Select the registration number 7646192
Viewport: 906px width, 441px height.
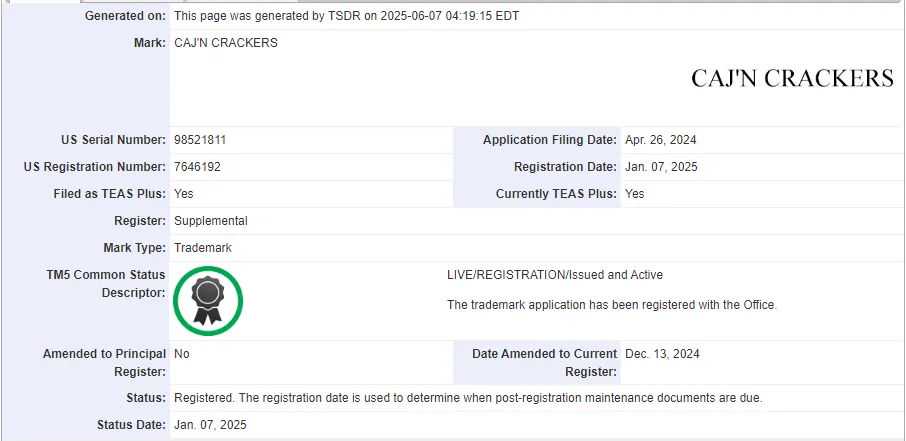(197, 167)
